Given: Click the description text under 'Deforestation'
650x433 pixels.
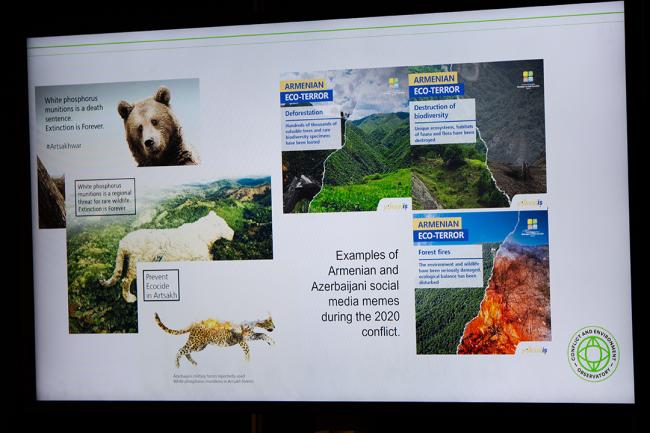Looking at the screenshot, I should point(311,133).
